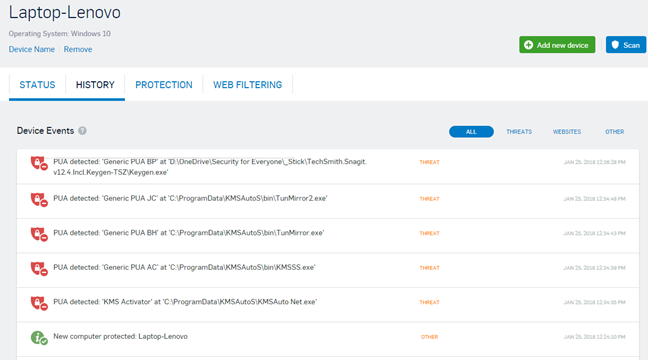The width and height of the screenshot is (648, 360).
Task: Click the Remove device link
Action: (x=78, y=49)
